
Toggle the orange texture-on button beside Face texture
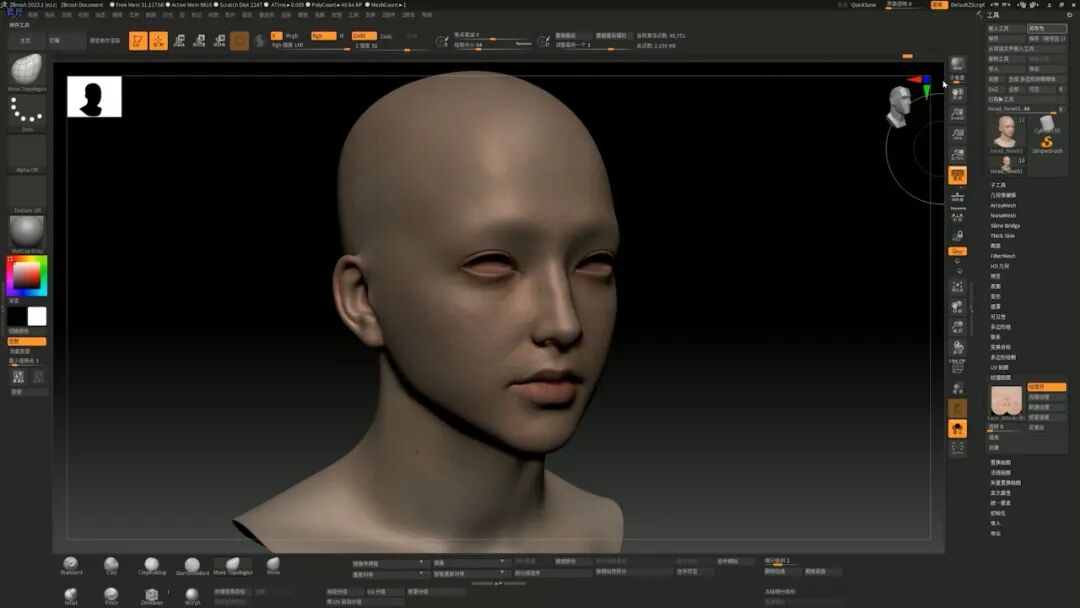point(1046,387)
